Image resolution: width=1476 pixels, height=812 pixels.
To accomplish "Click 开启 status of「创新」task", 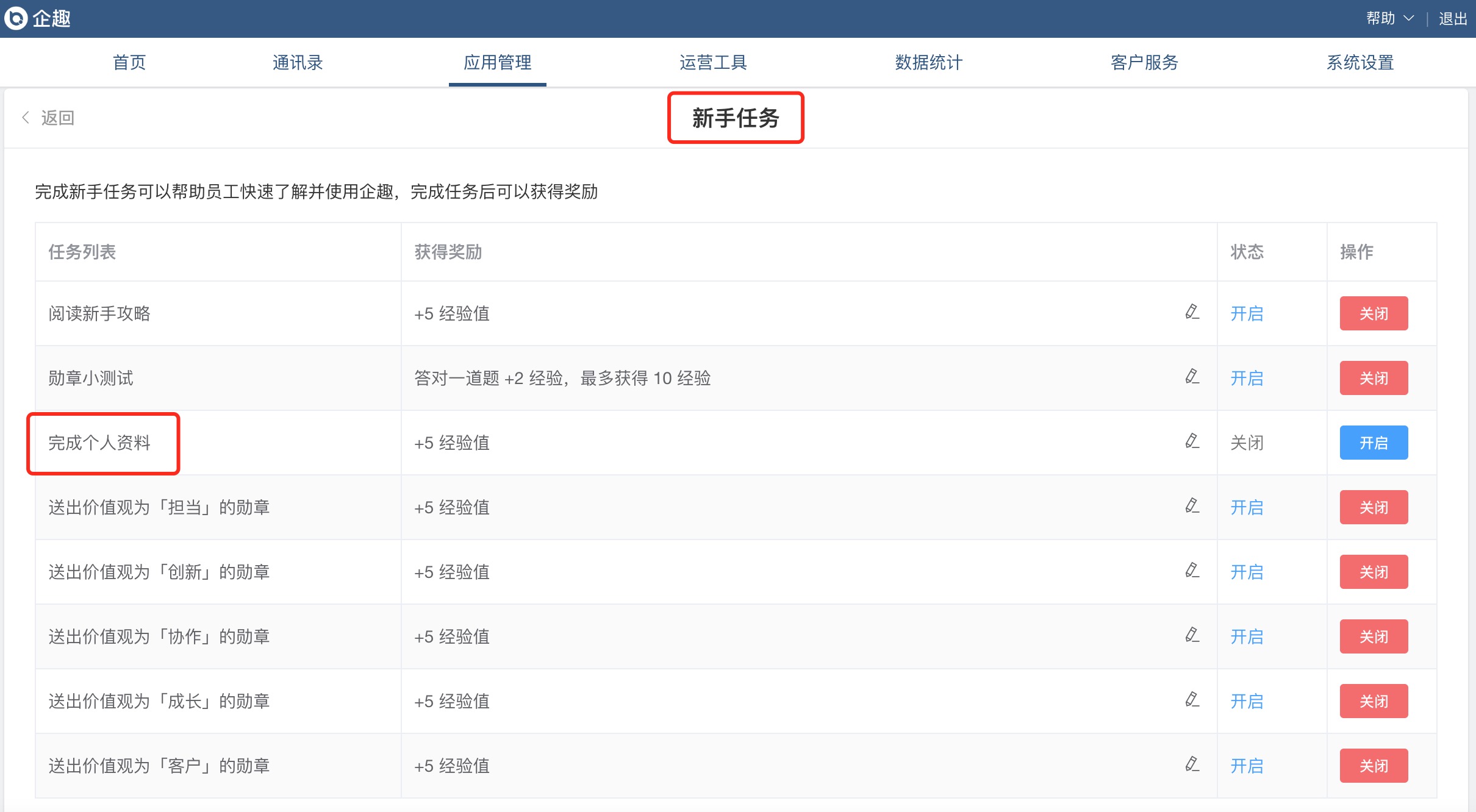I will tap(1246, 572).
